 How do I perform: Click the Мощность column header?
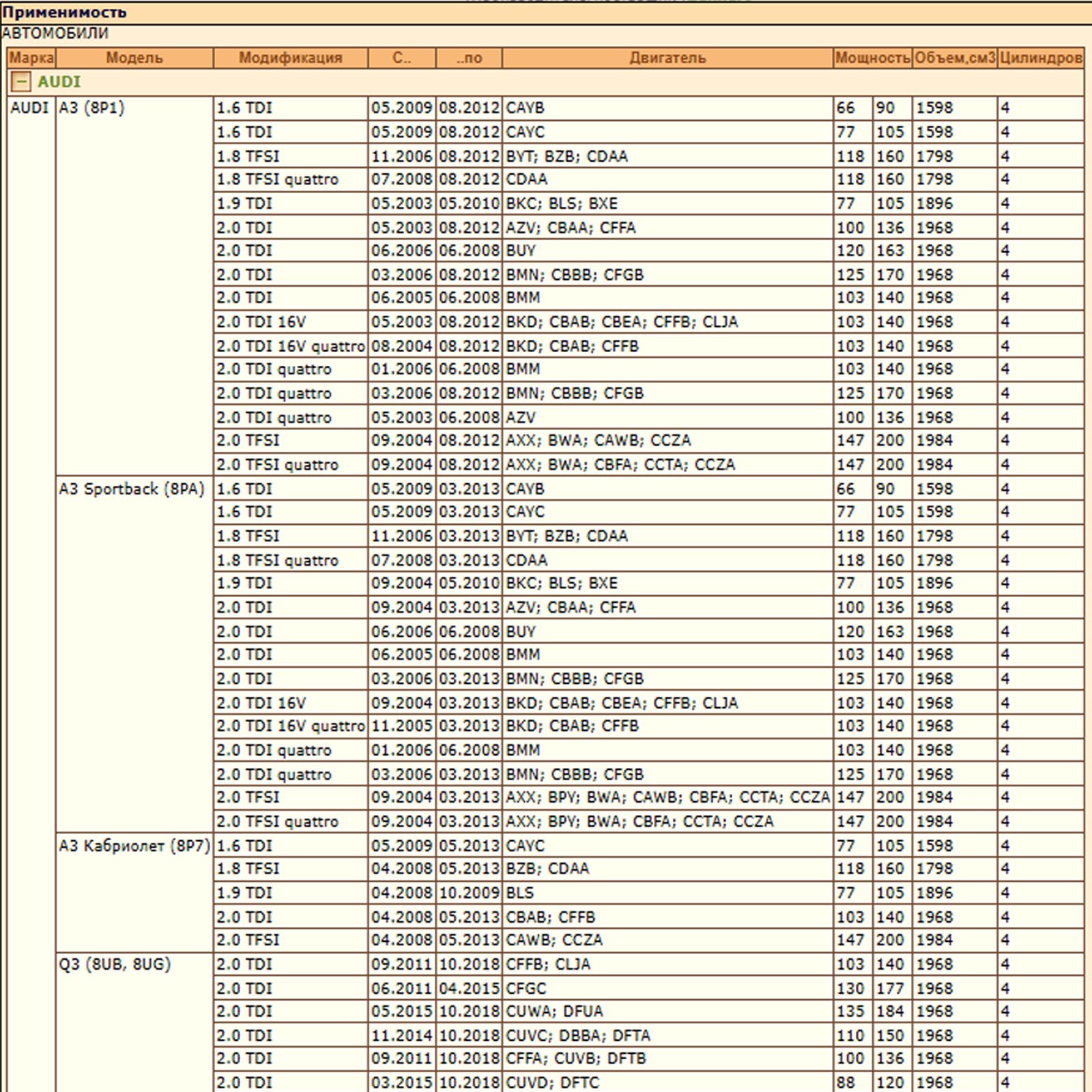(x=872, y=58)
